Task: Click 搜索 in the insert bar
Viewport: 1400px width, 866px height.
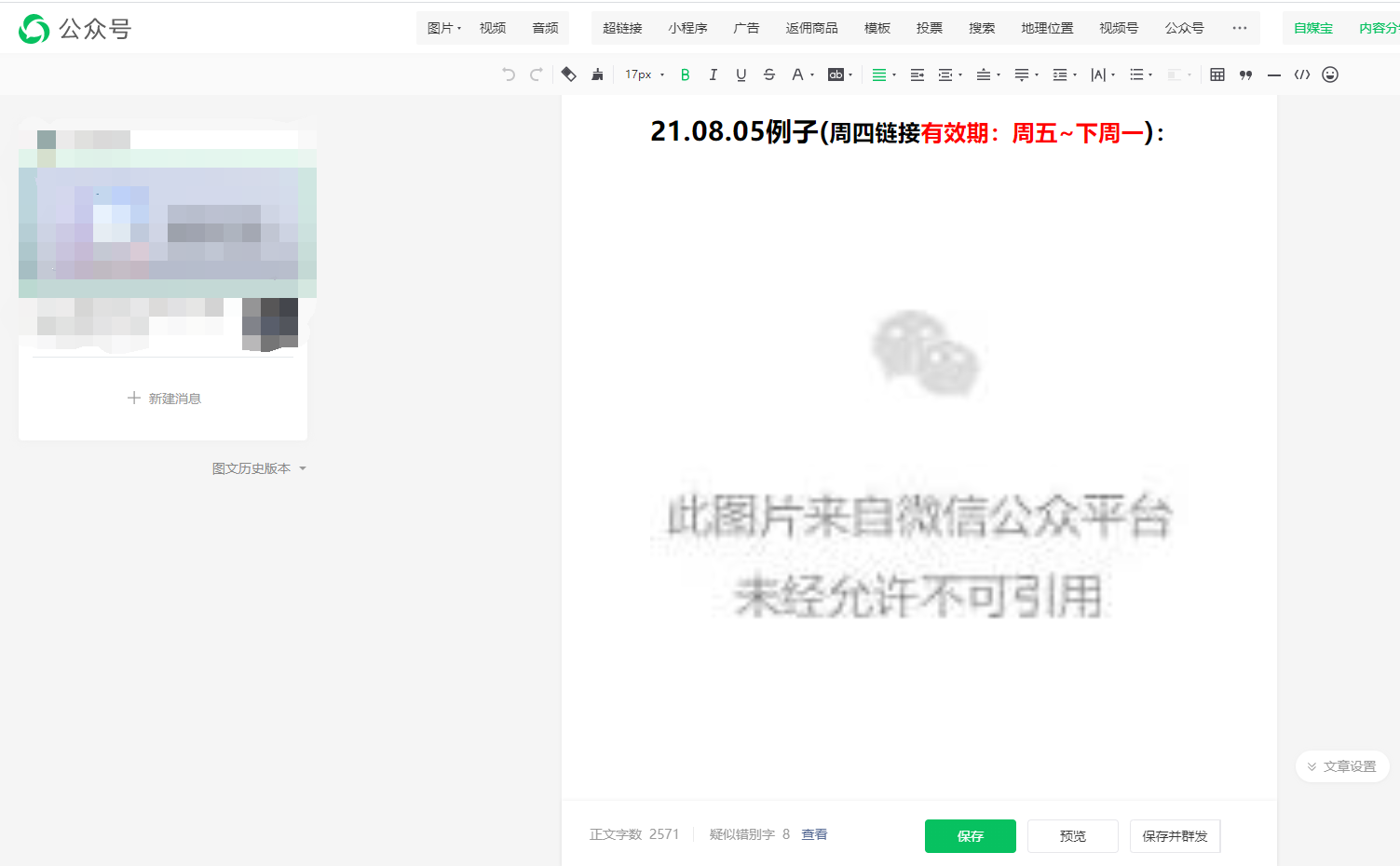Action: coord(982,28)
